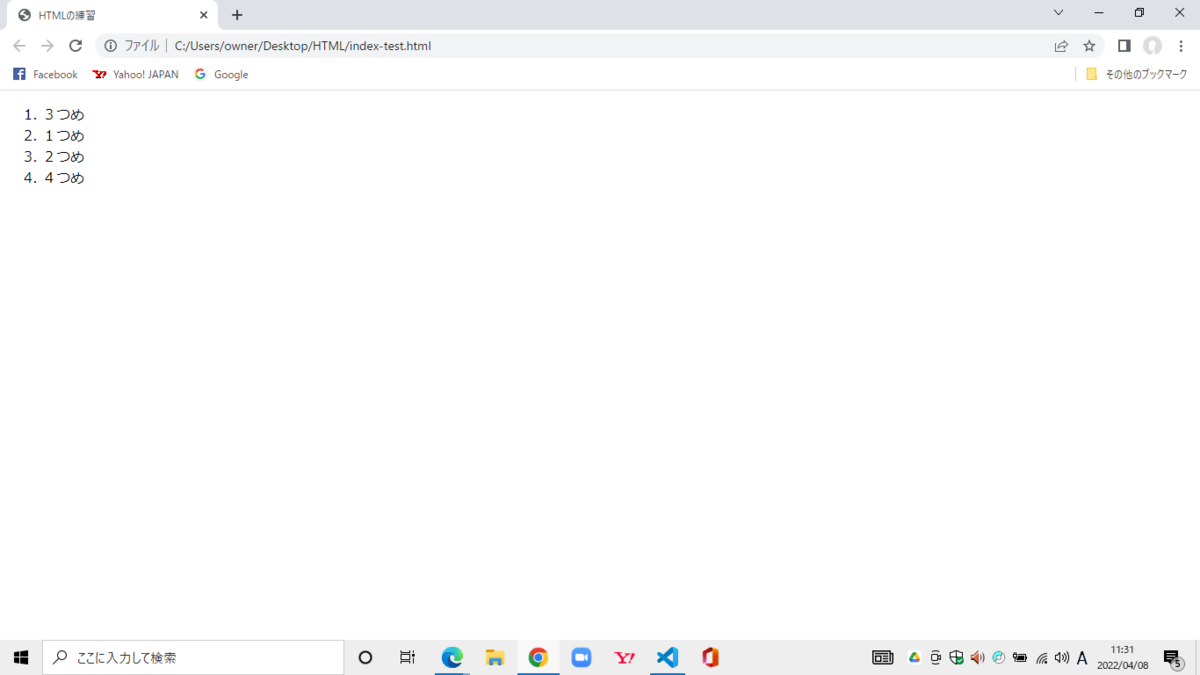
Task: Expand the tab search chevron
Action: [x=1058, y=13]
